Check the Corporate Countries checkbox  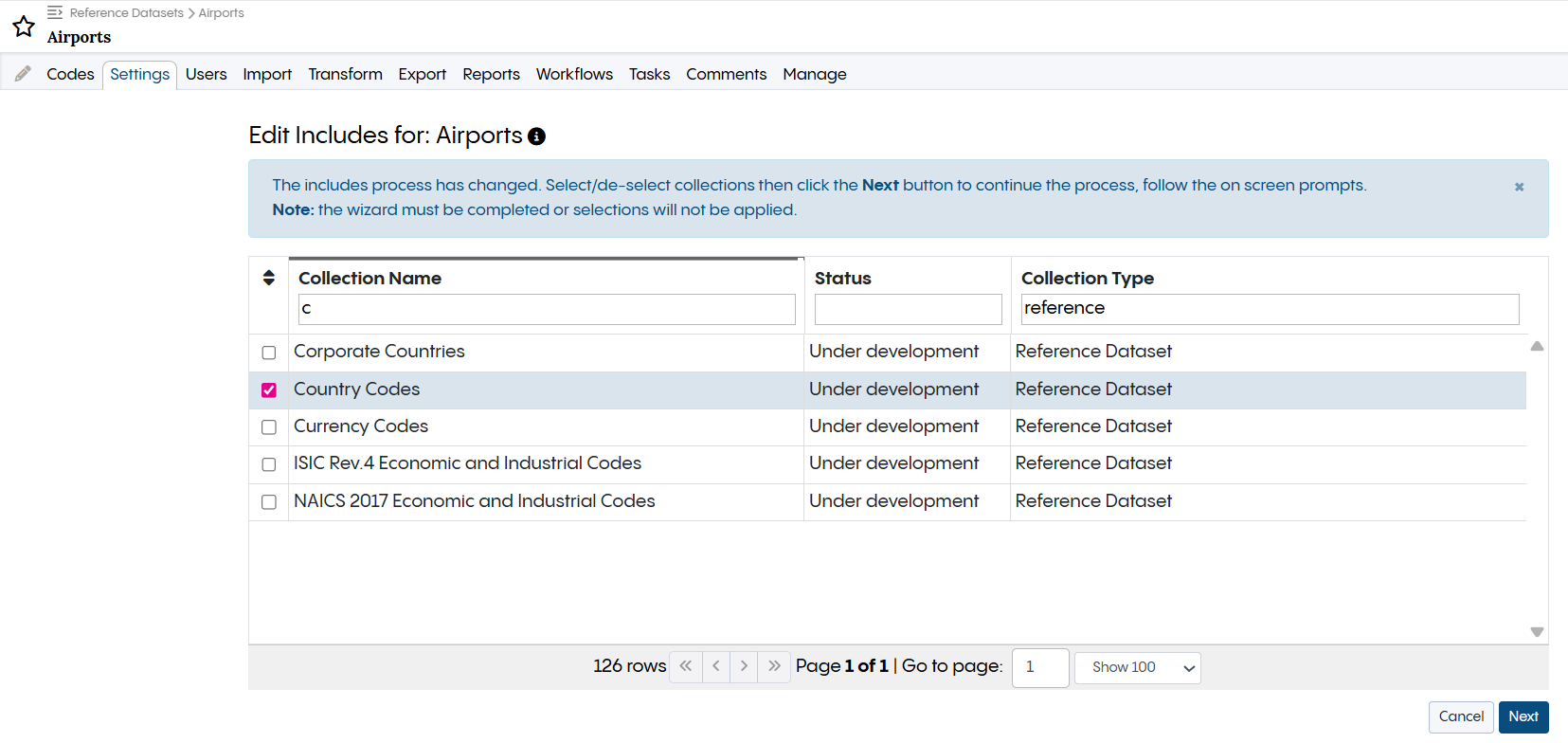point(269,353)
